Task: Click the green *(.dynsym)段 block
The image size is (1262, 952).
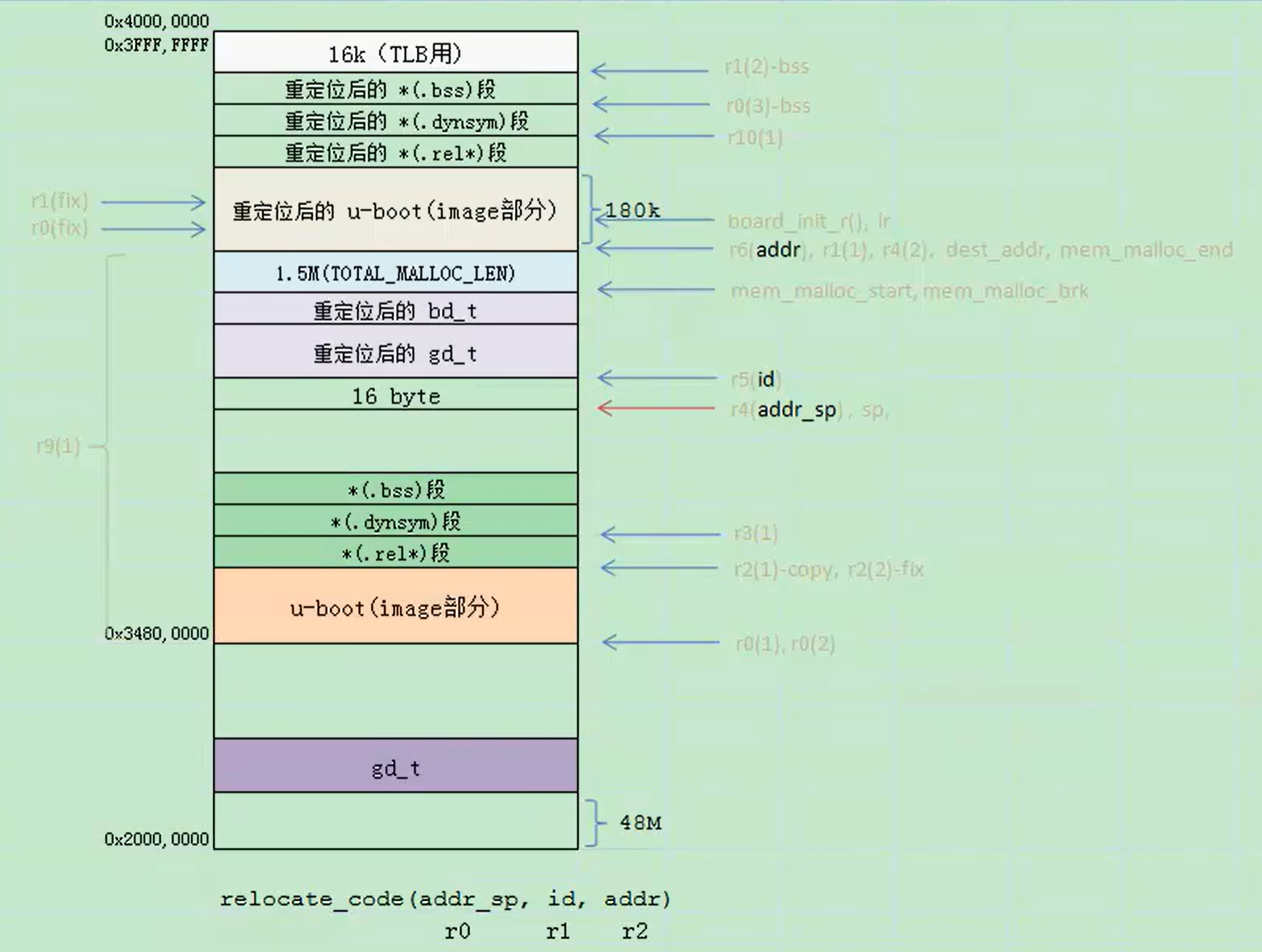Action: pyautogui.click(x=395, y=521)
